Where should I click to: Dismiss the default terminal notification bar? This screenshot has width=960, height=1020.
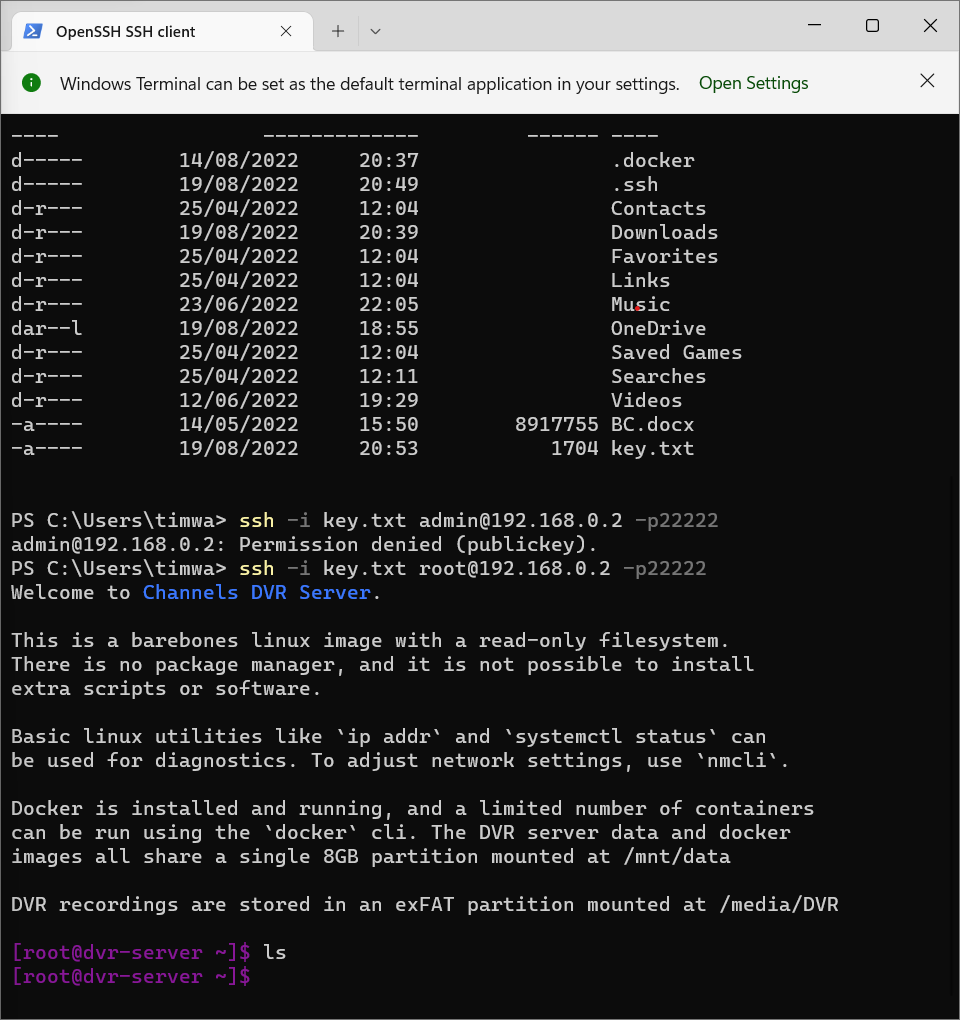point(927,81)
